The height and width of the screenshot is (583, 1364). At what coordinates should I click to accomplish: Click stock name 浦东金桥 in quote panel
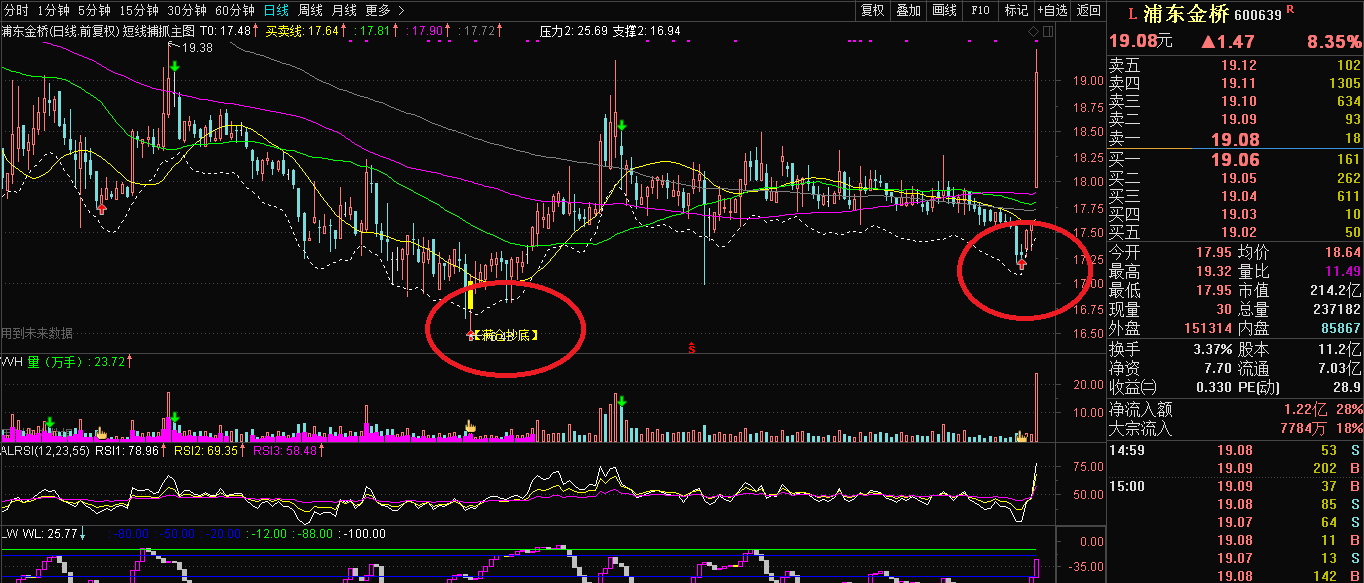point(1186,15)
